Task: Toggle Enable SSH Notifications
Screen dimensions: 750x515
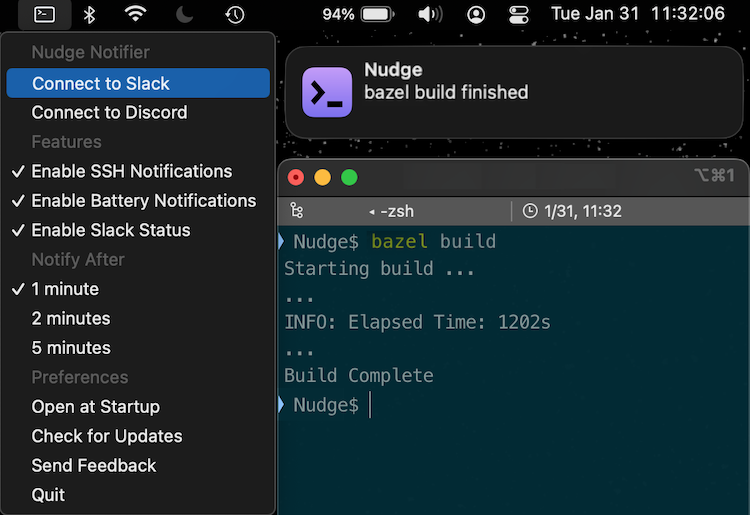Action: tap(138, 171)
